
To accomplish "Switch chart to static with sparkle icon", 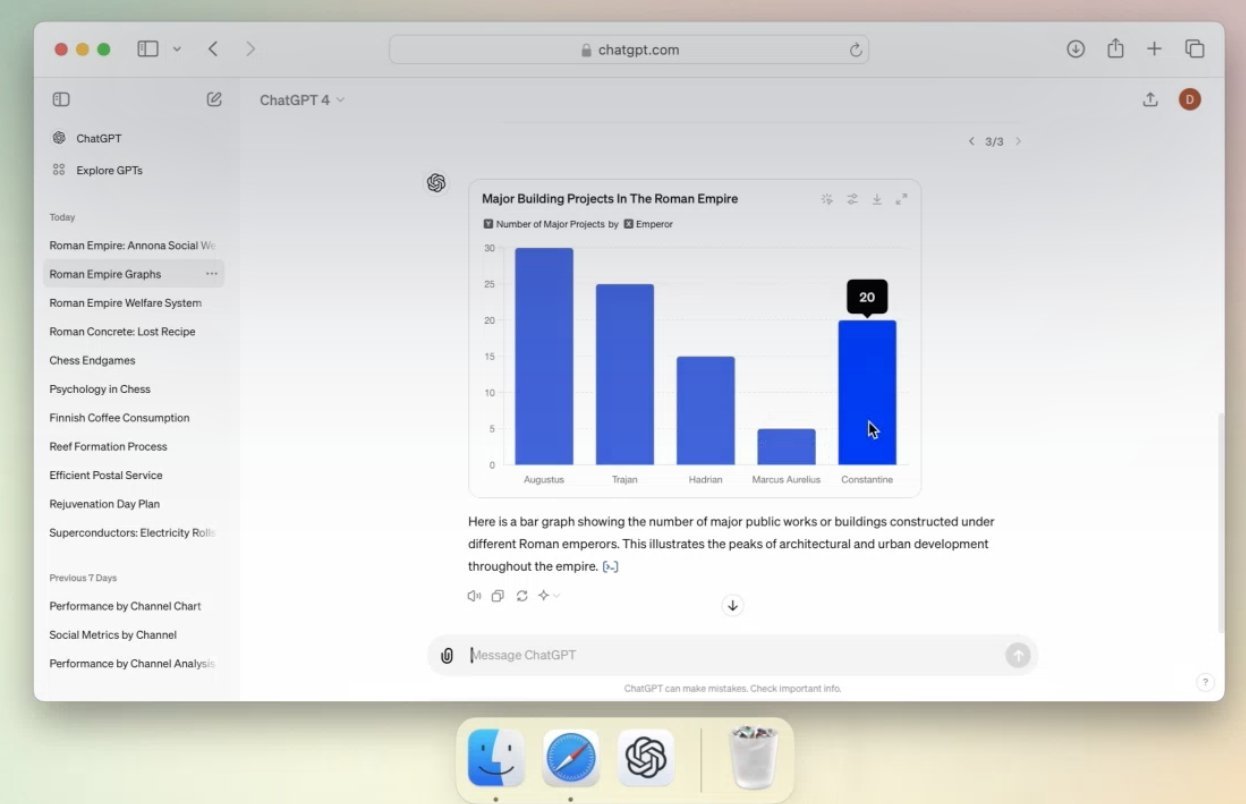I will (x=827, y=199).
